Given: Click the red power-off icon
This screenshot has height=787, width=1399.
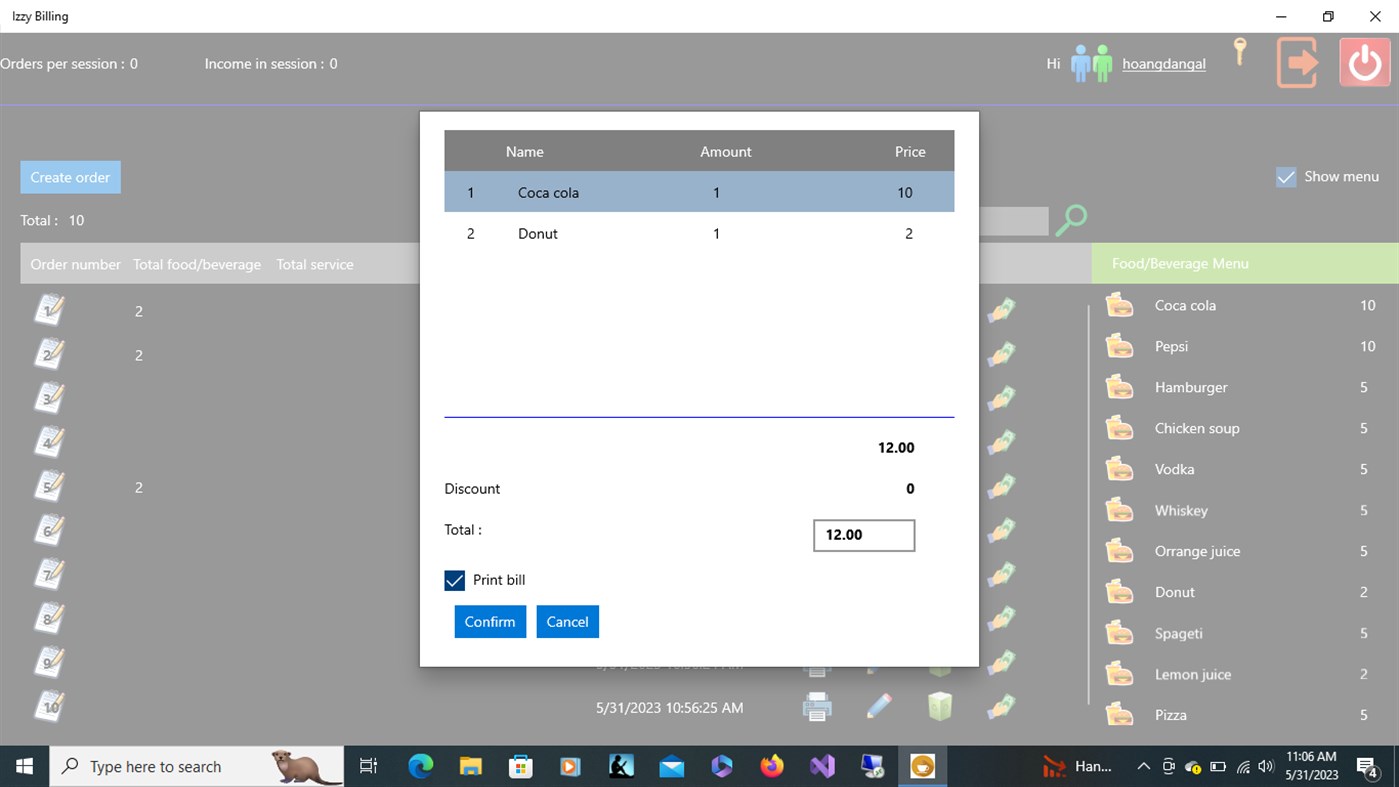Looking at the screenshot, I should coord(1364,62).
